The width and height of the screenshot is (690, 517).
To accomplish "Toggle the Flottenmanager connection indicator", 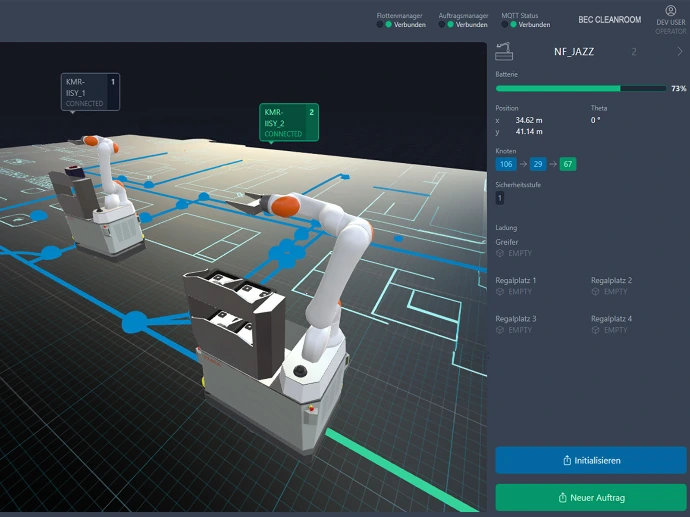I will [x=388, y=25].
